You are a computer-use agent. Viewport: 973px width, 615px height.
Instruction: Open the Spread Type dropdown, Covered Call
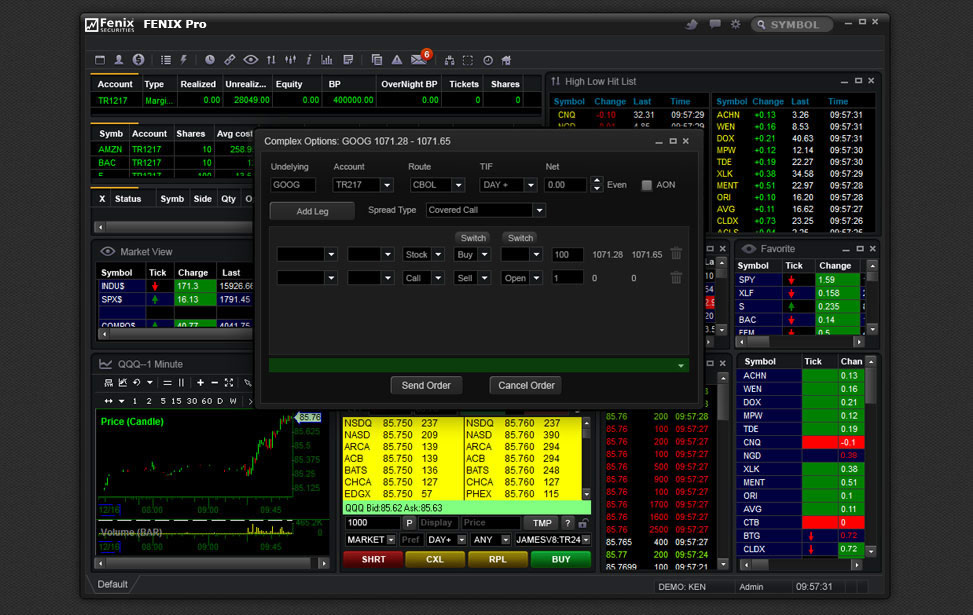tap(485, 210)
